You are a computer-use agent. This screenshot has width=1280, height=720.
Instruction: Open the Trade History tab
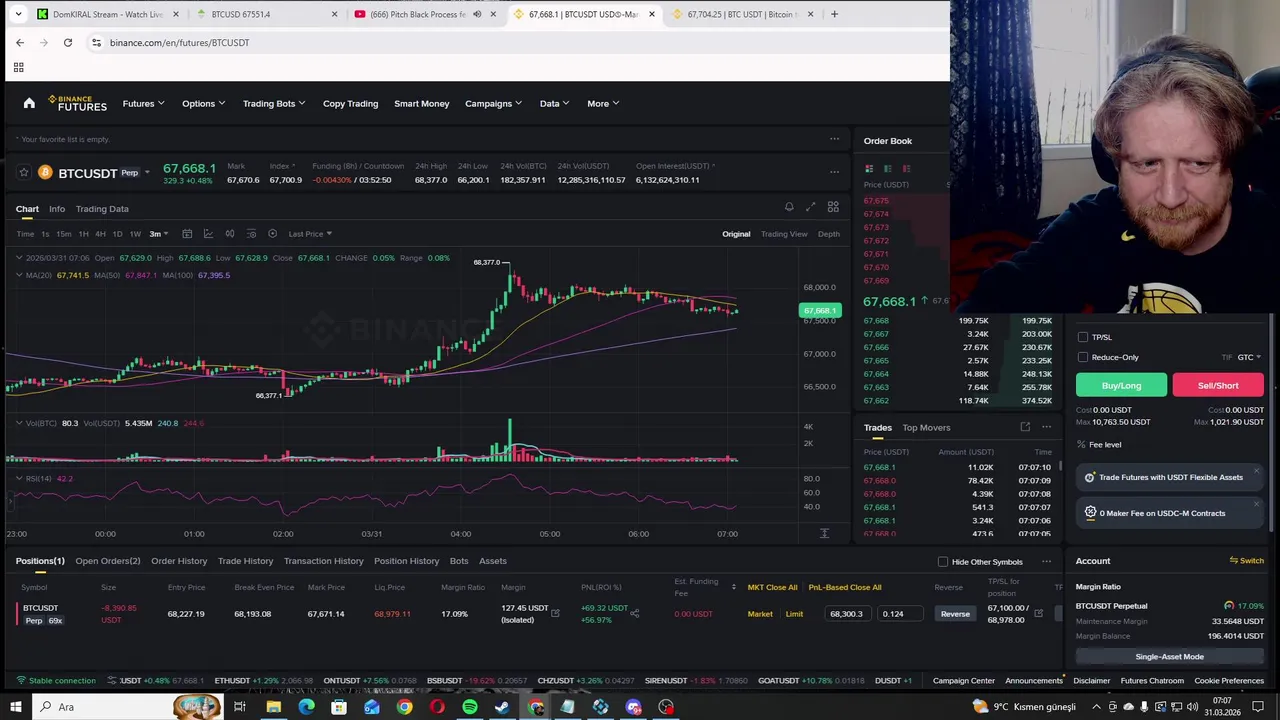[245, 561]
